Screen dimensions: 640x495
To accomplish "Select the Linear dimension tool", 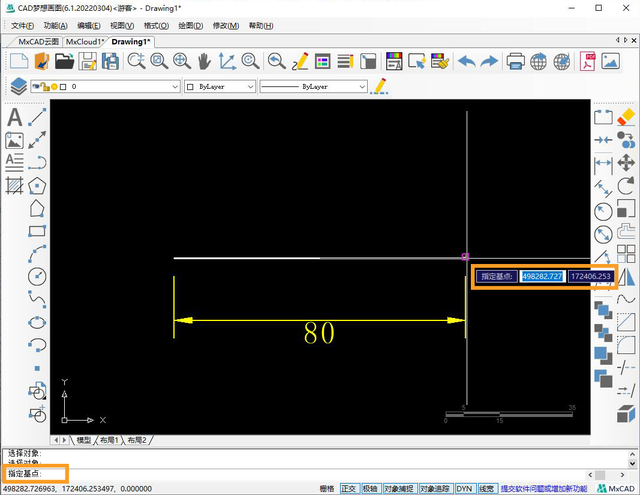I will [603, 165].
